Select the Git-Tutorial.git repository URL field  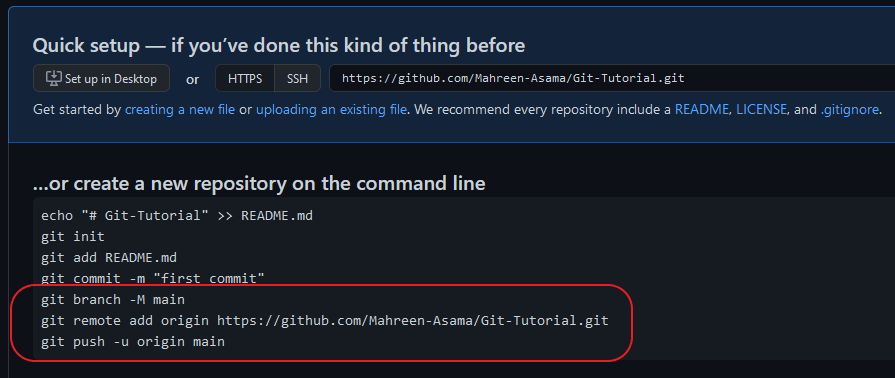point(612,78)
